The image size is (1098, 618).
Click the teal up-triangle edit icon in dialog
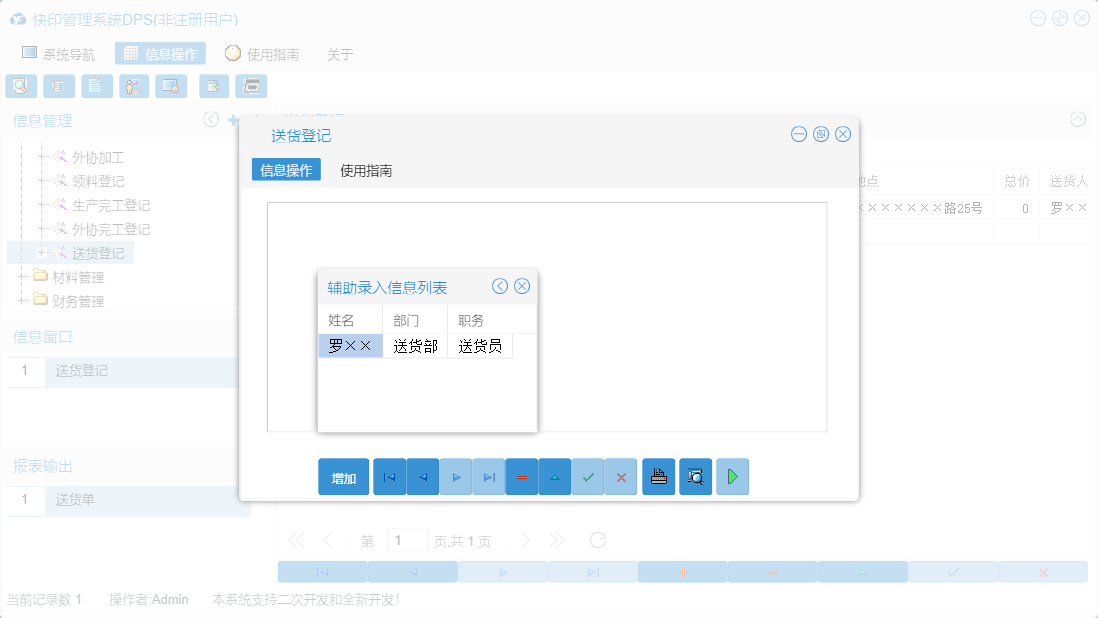click(555, 477)
